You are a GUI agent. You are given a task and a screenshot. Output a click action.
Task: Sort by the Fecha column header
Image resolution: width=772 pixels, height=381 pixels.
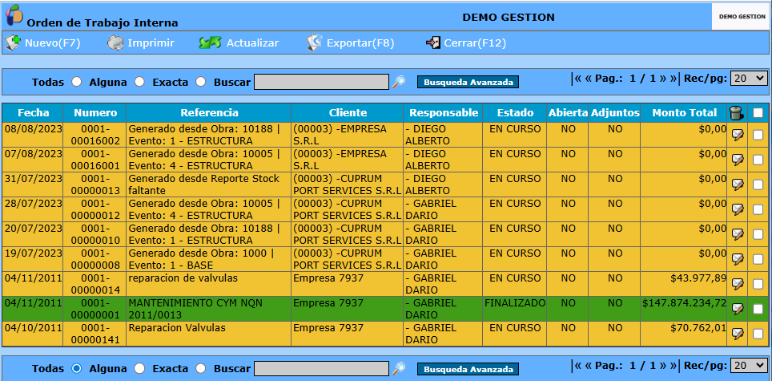pyautogui.click(x=33, y=113)
